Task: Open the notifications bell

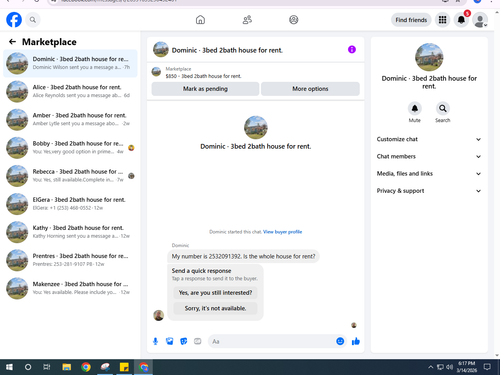Action: (x=461, y=20)
